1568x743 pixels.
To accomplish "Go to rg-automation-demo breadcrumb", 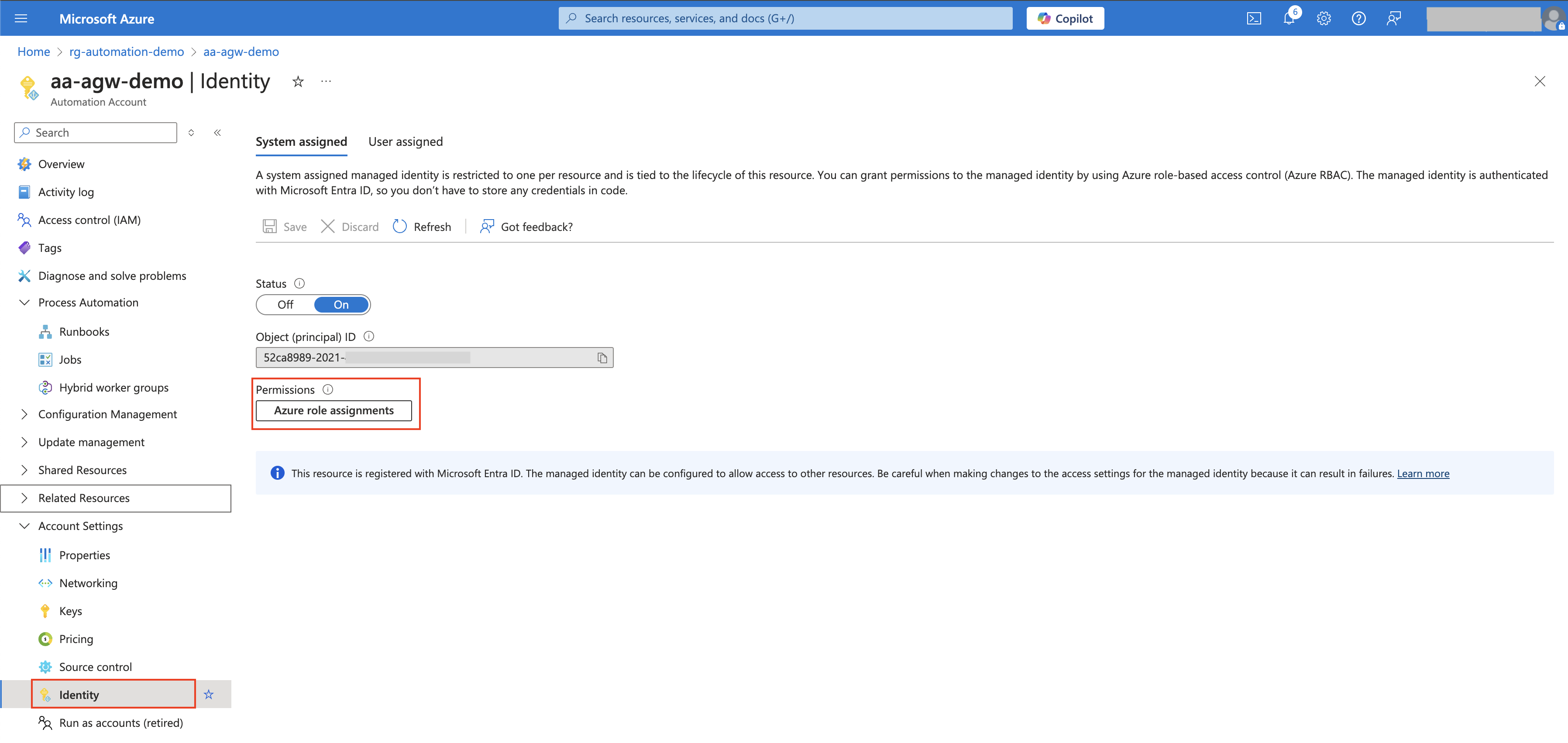I will [127, 52].
